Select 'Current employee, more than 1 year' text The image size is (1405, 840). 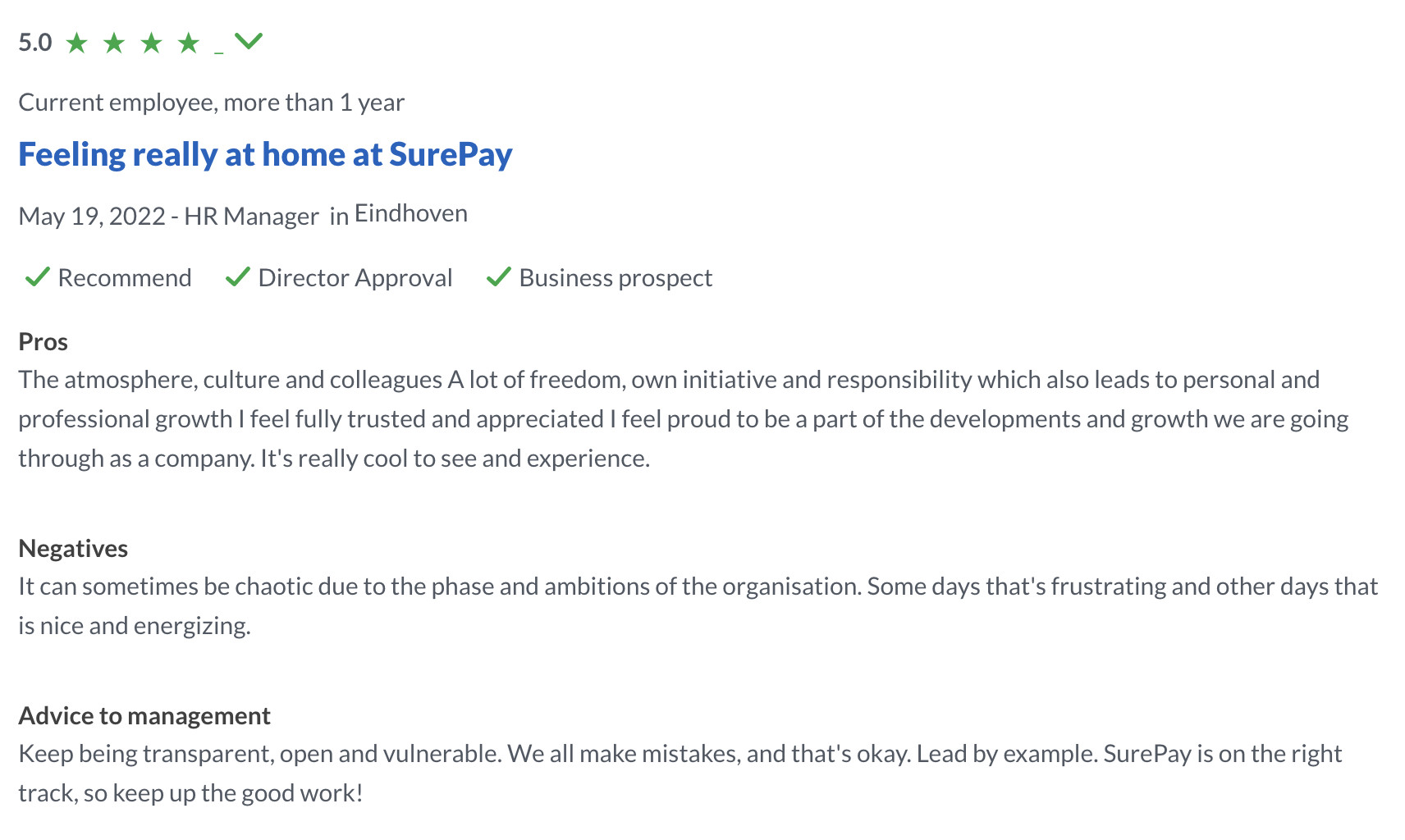(x=212, y=102)
